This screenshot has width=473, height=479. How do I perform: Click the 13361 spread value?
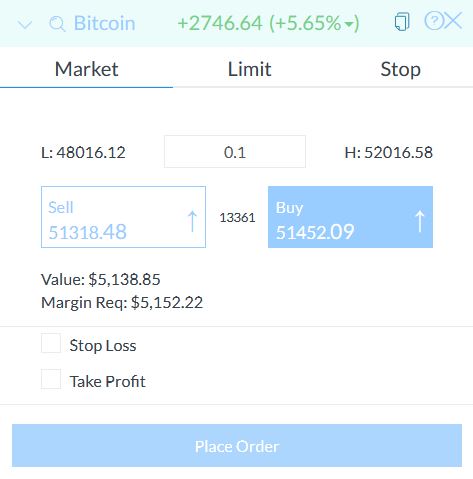click(x=237, y=218)
